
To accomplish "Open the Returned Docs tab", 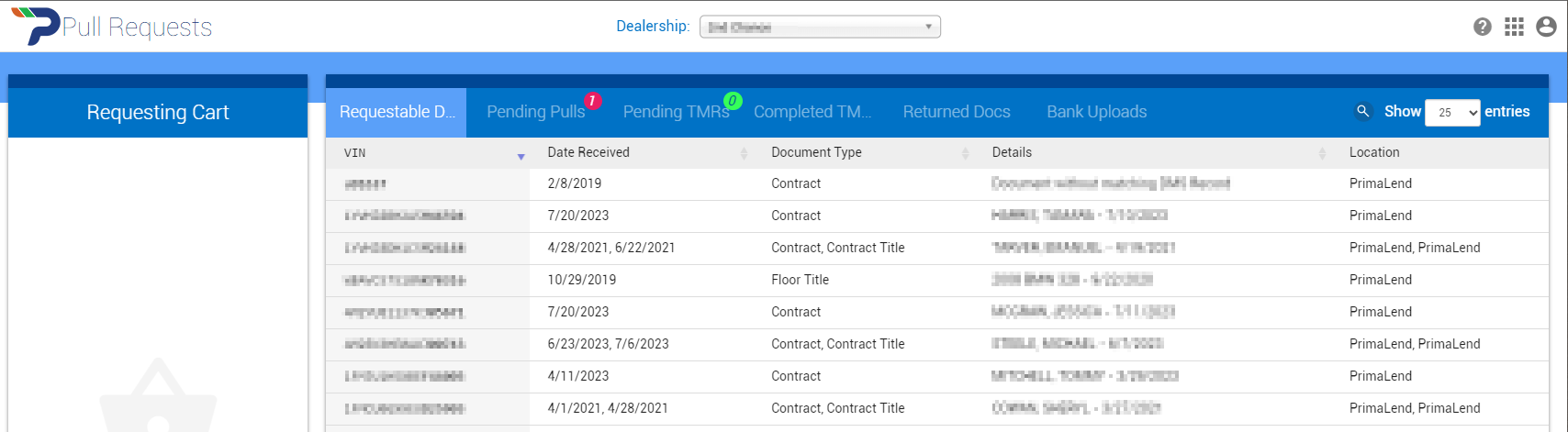I will (x=956, y=112).
